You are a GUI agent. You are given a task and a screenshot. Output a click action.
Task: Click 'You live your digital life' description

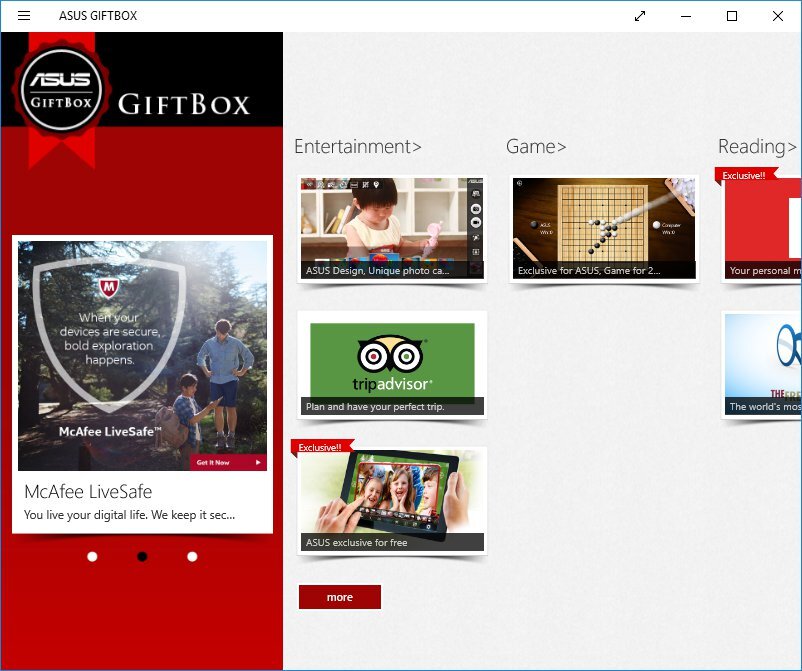(x=129, y=515)
